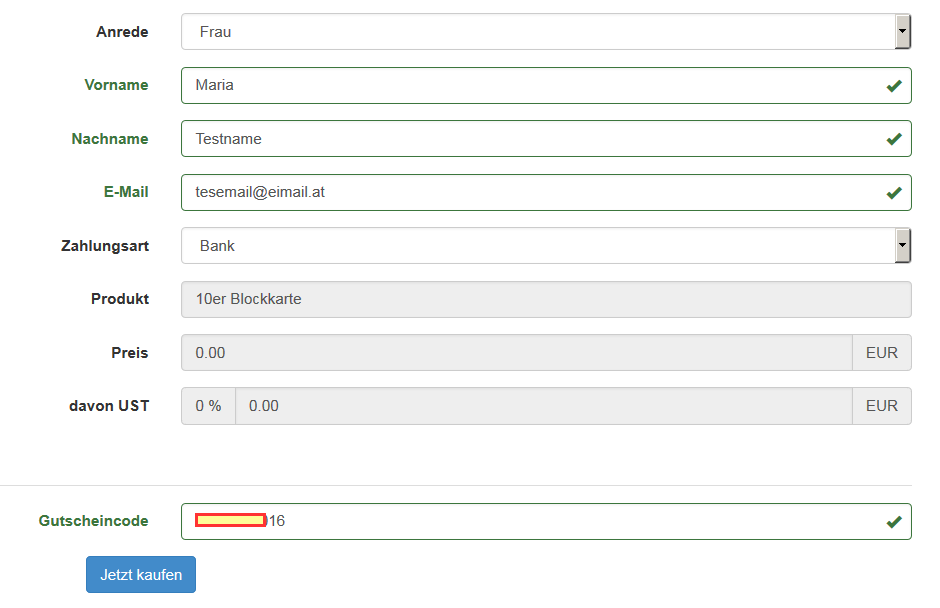Click the Jetzt kaufen button
940x608 pixels.
[141, 574]
